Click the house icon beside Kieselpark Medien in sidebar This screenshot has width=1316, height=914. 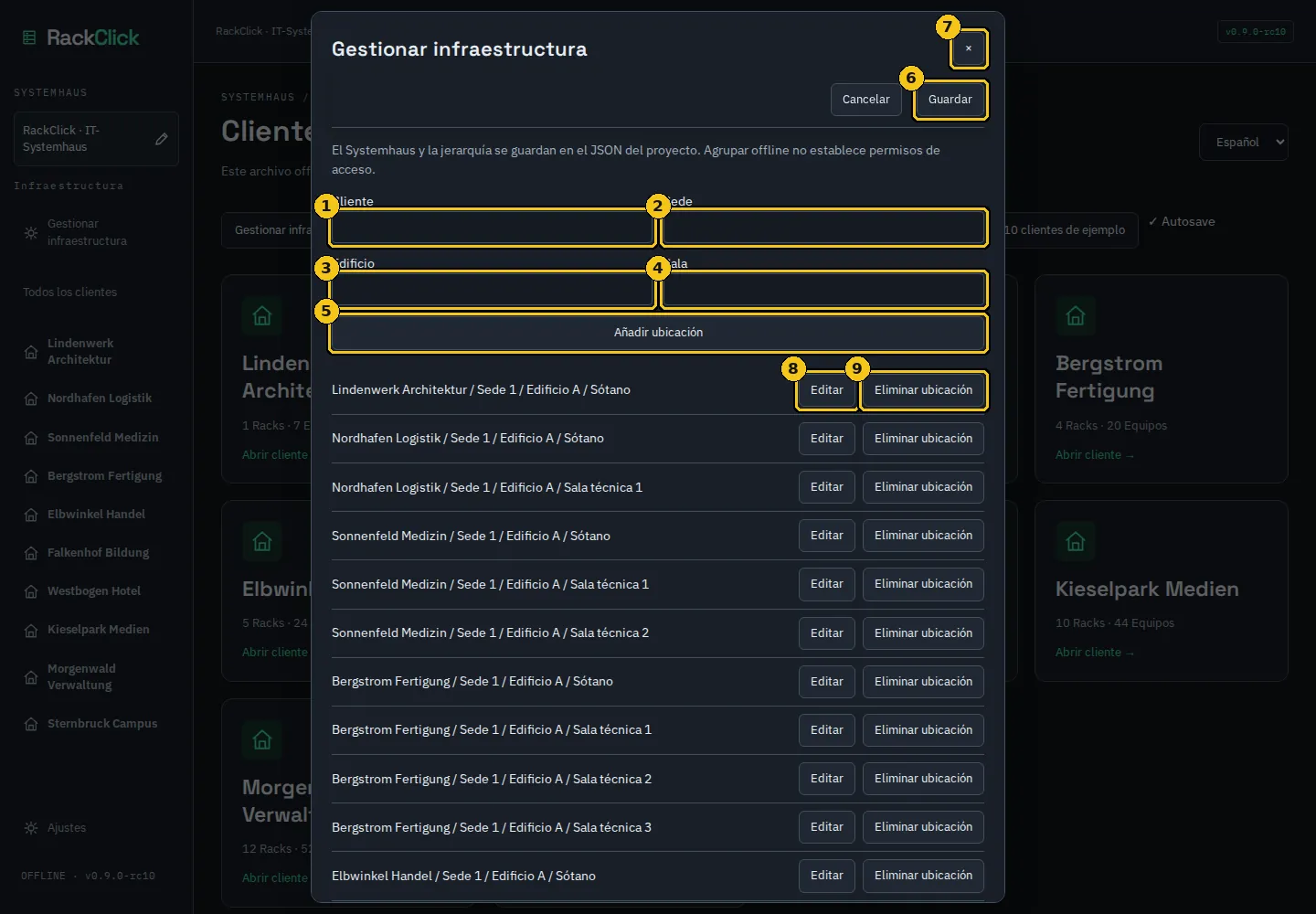point(31,630)
